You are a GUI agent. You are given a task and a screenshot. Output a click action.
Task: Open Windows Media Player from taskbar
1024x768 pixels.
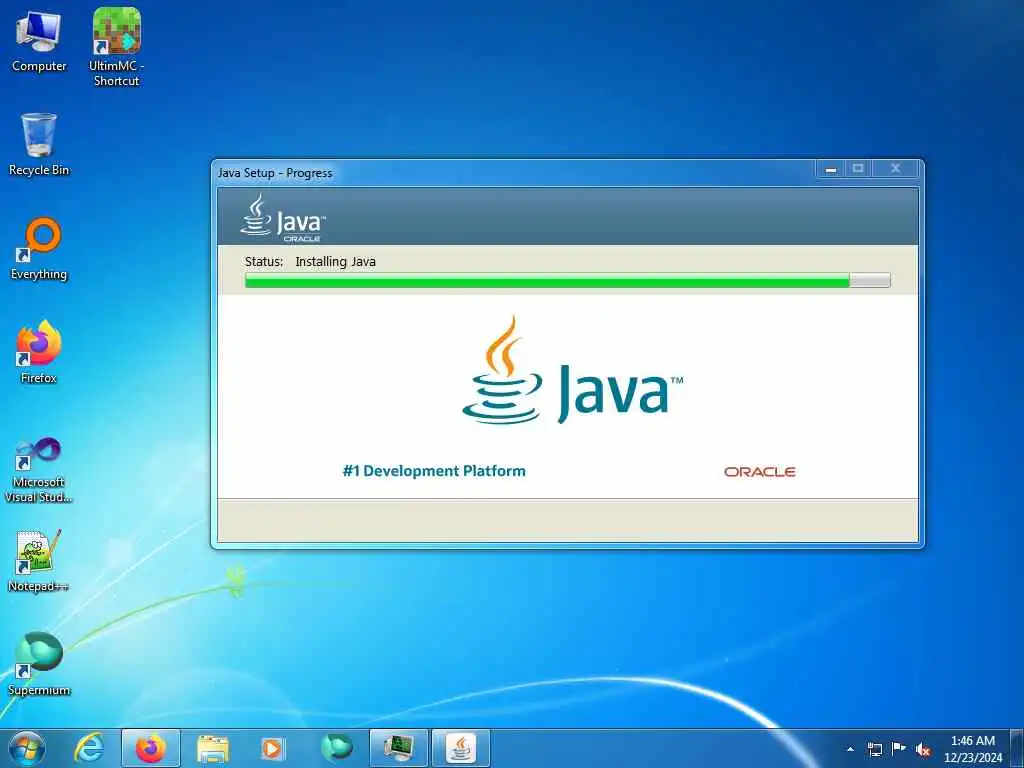coord(272,748)
